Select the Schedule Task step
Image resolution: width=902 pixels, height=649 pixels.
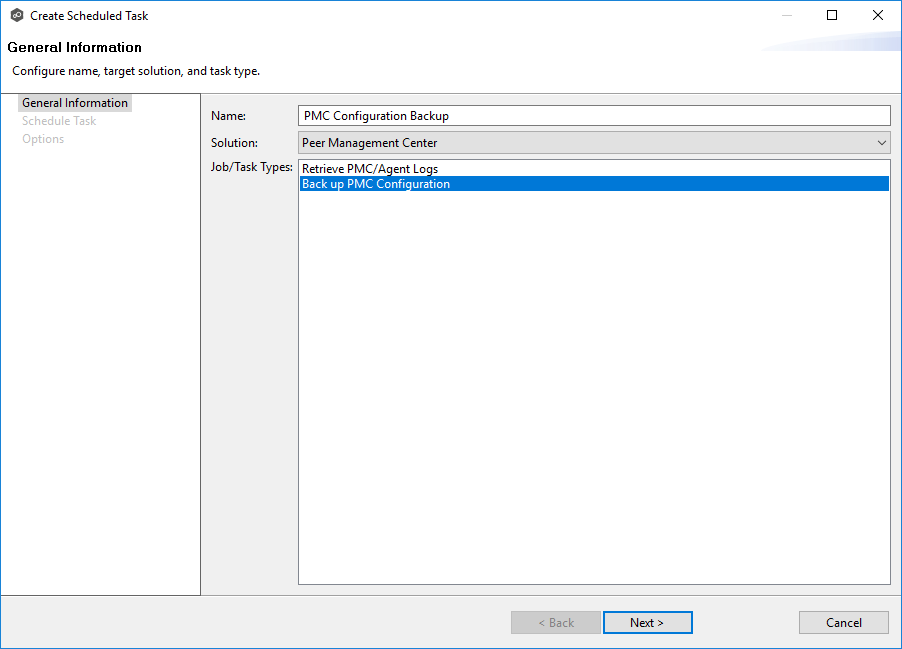(59, 120)
